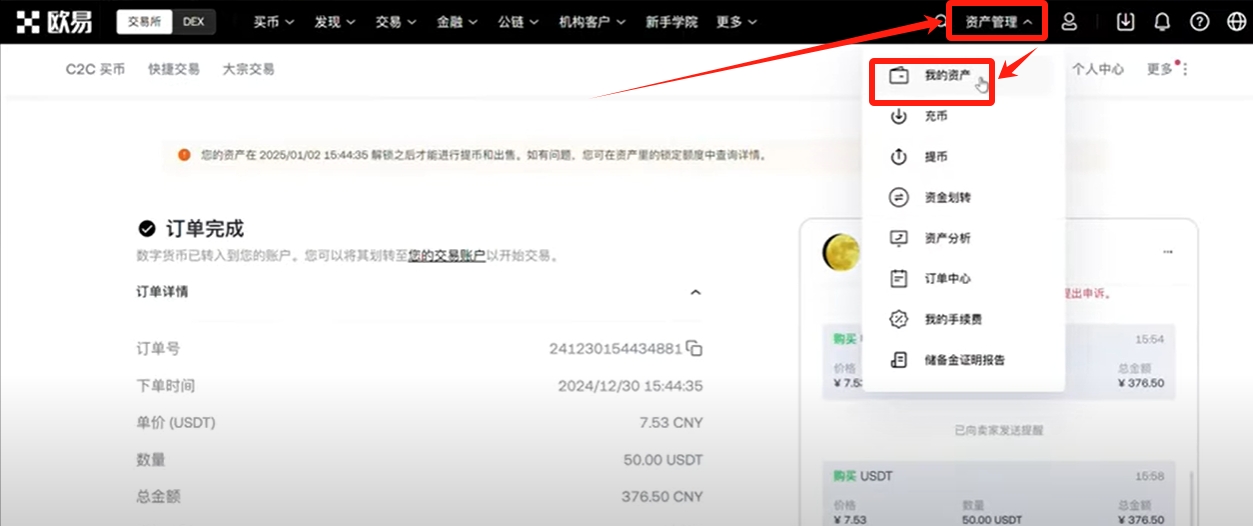The width and height of the screenshot is (1253, 526).
Task: Click the quantity 50.00 USDT in order details
Action: coord(663,460)
